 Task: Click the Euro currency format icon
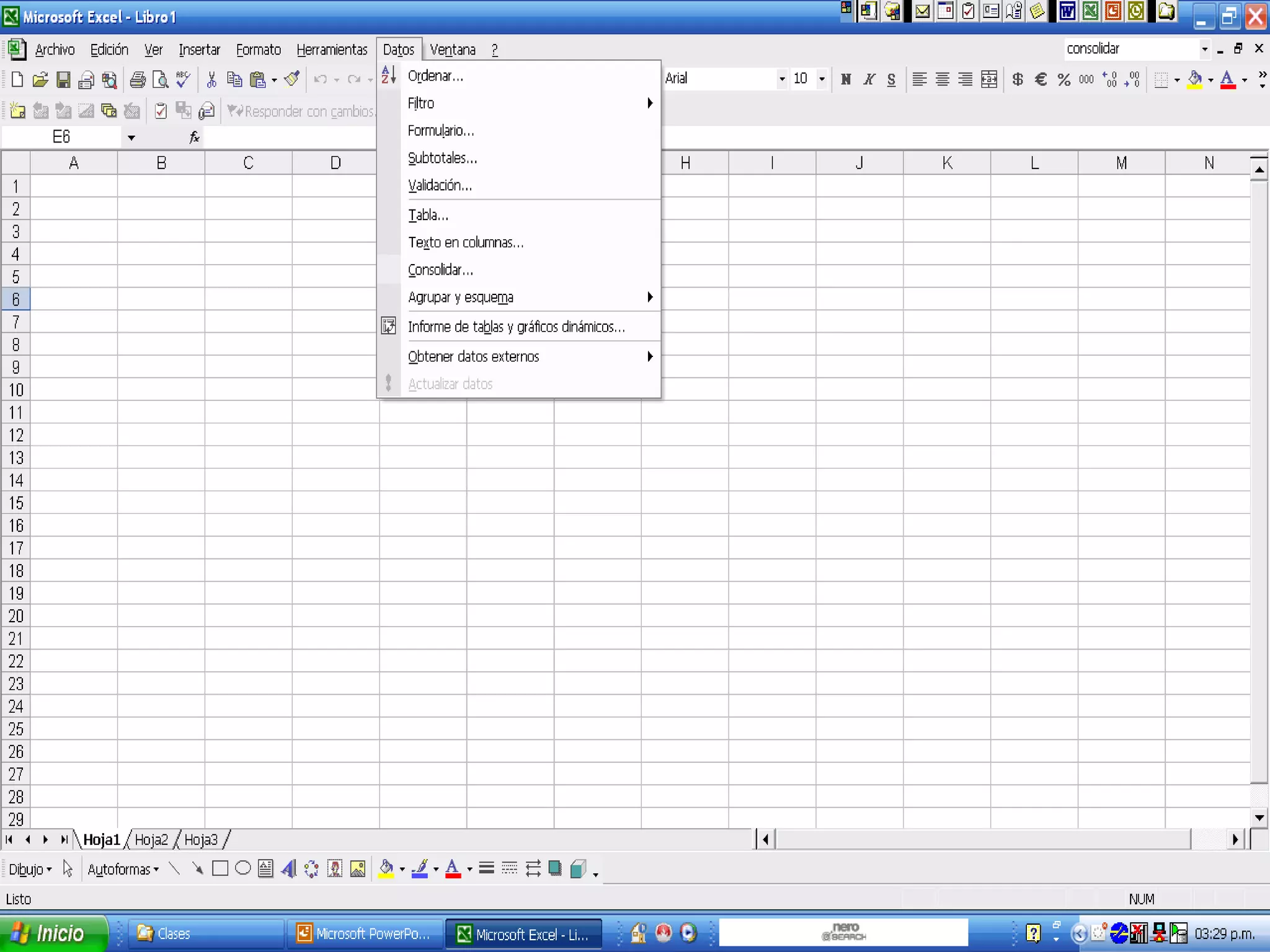pyautogui.click(x=1041, y=79)
